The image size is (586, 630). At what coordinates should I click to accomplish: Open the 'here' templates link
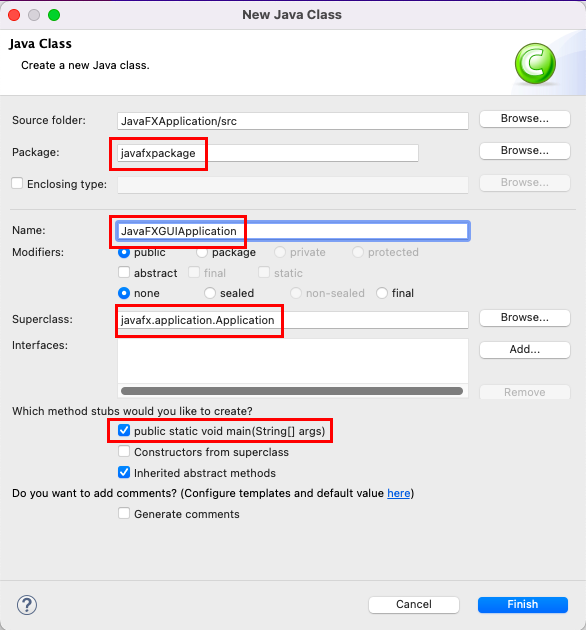(x=399, y=493)
